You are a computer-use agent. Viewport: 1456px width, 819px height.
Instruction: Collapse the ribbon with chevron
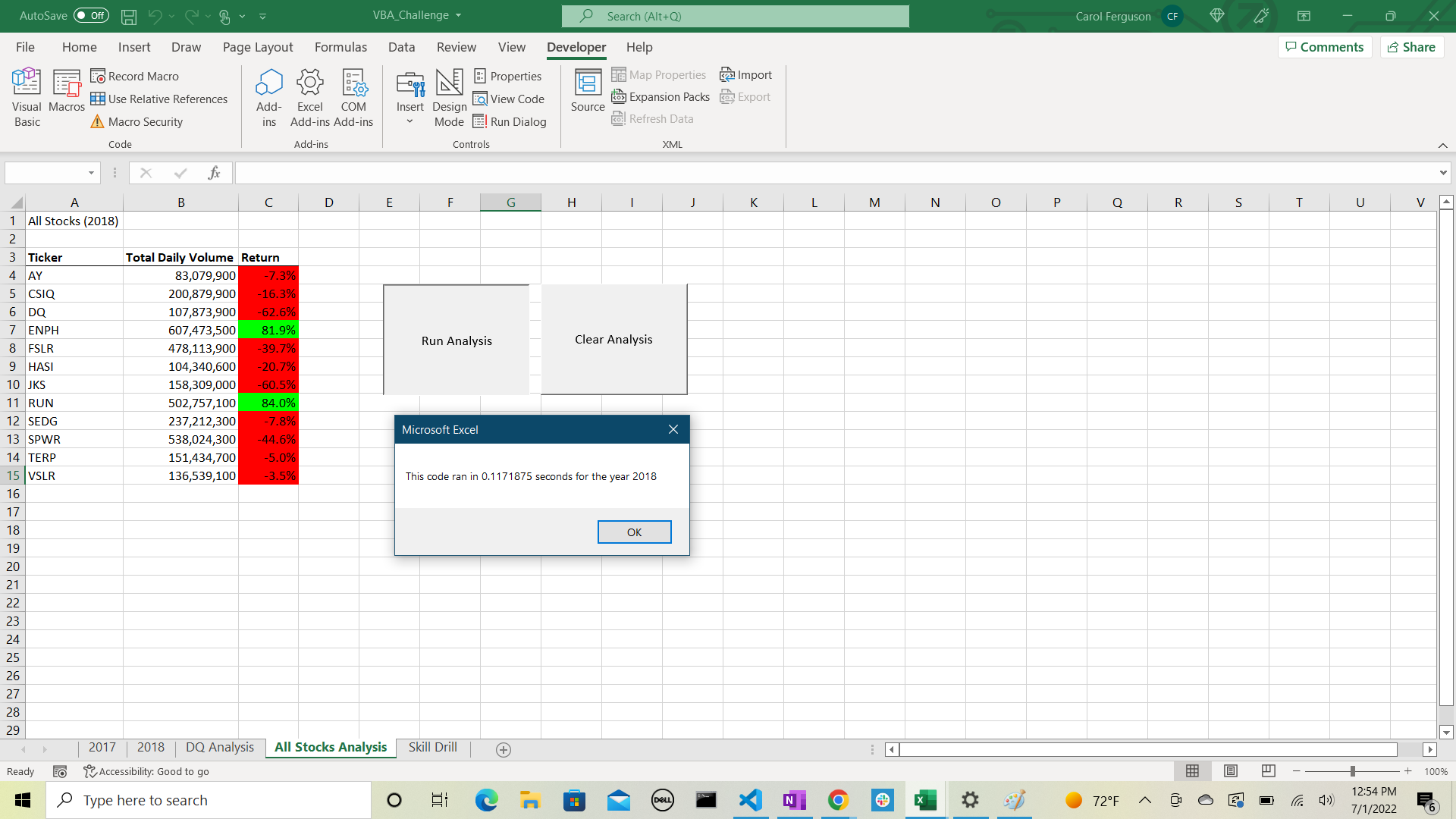(1442, 146)
